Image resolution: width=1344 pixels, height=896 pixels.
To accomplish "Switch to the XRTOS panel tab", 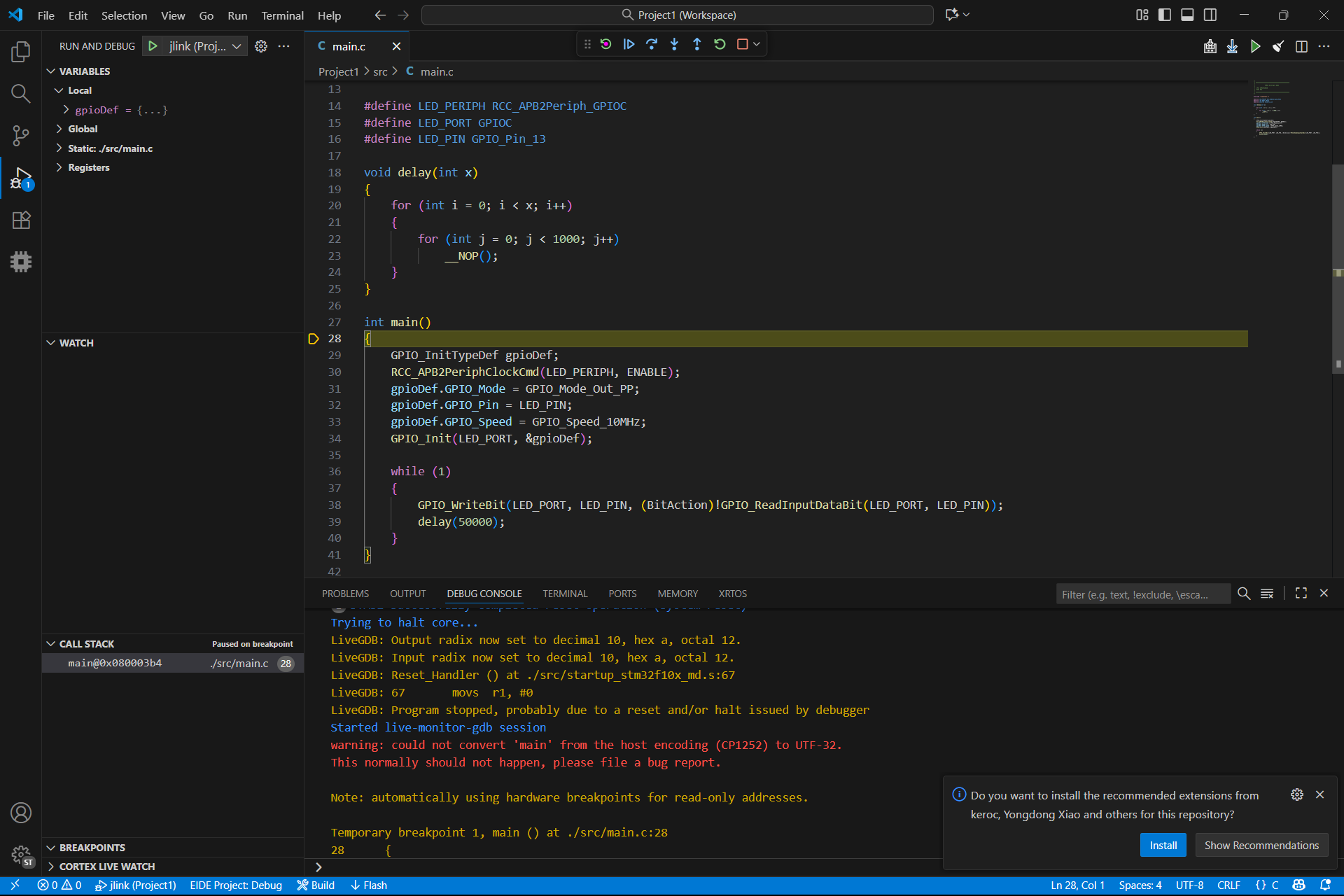I will pos(732,594).
